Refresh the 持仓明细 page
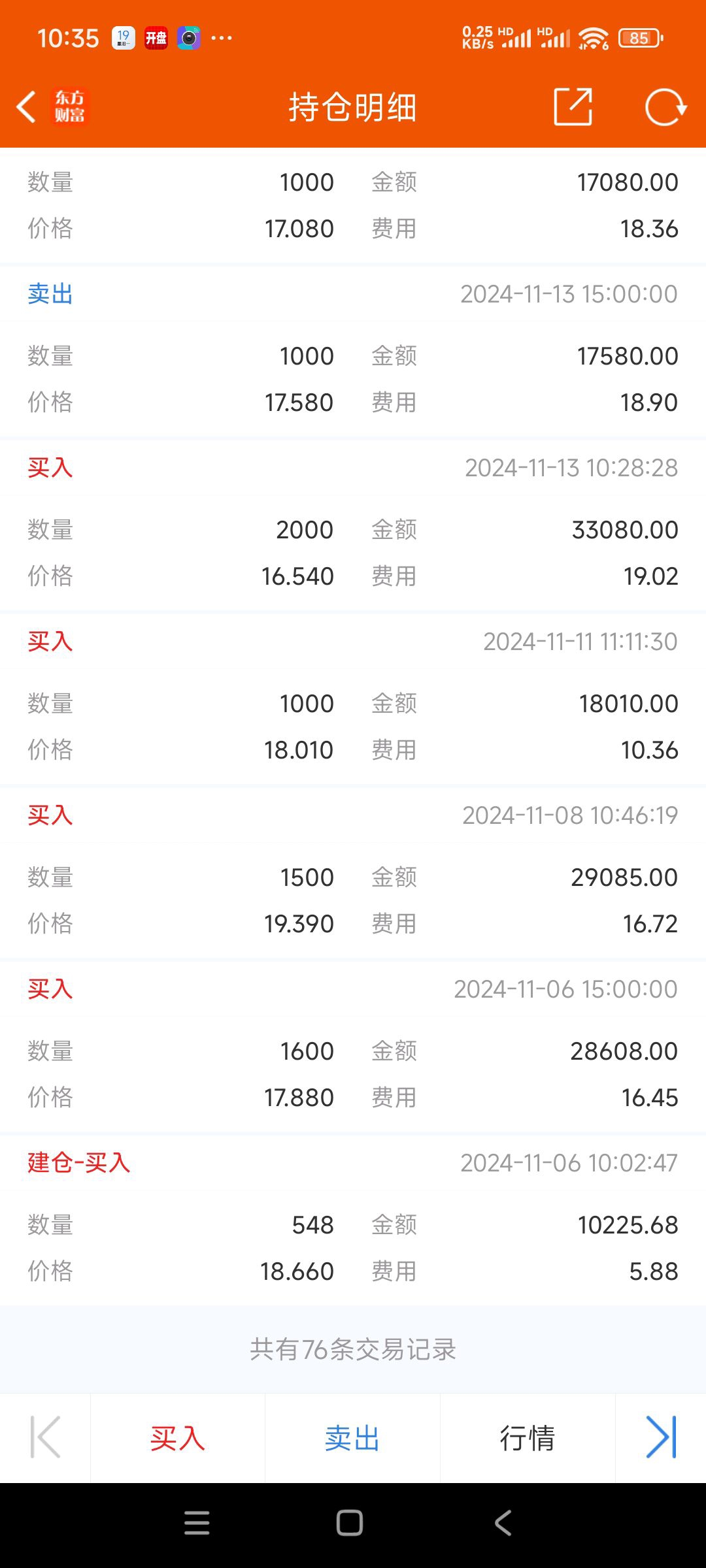Viewport: 706px width, 1568px height. click(665, 106)
